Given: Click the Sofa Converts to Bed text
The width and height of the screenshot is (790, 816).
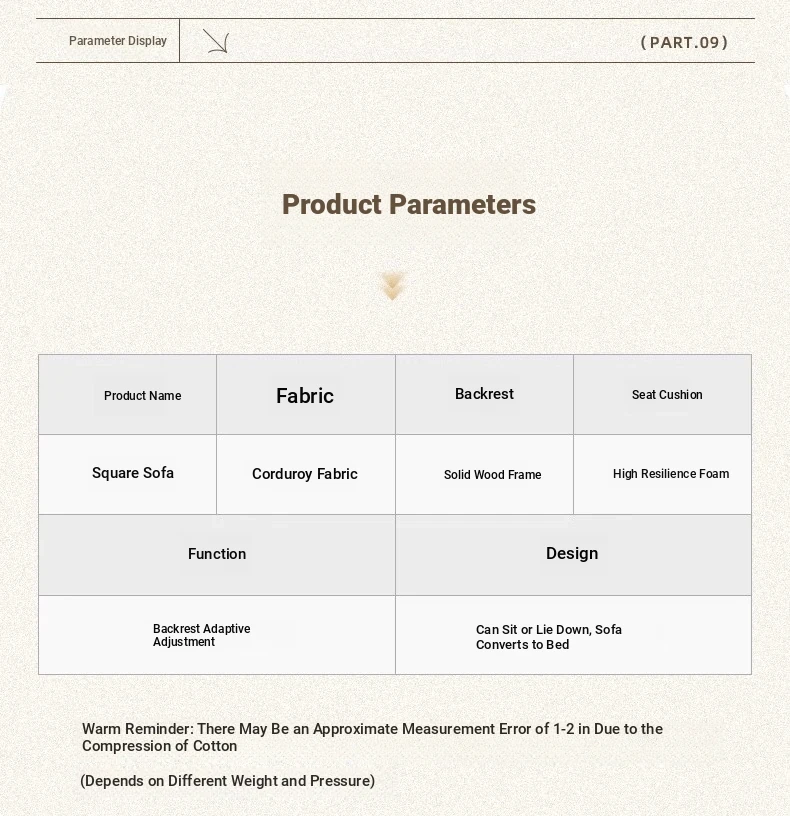Looking at the screenshot, I should [549, 637].
